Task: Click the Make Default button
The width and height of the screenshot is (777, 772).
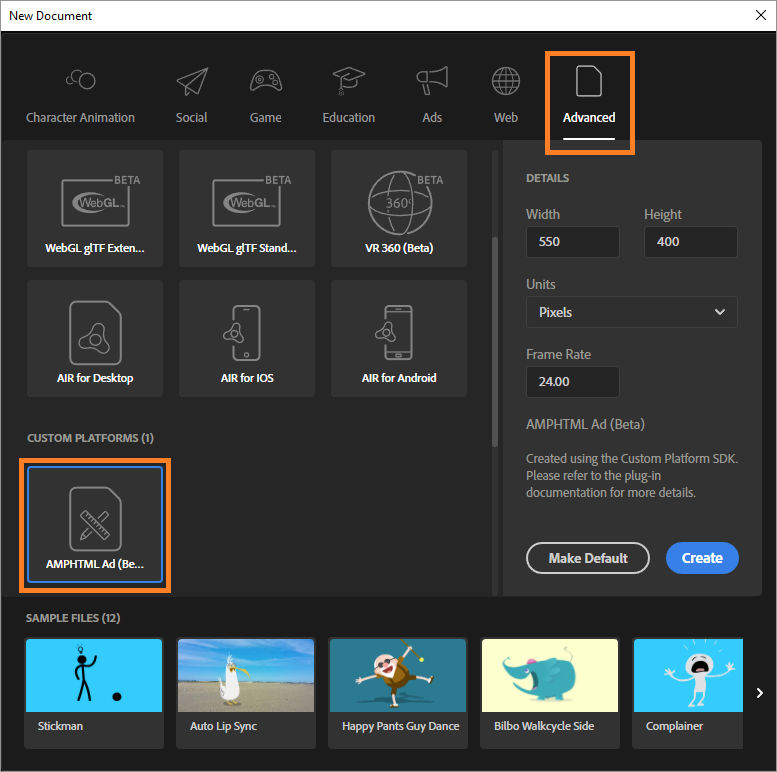Action: pyautogui.click(x=588, y=558)
